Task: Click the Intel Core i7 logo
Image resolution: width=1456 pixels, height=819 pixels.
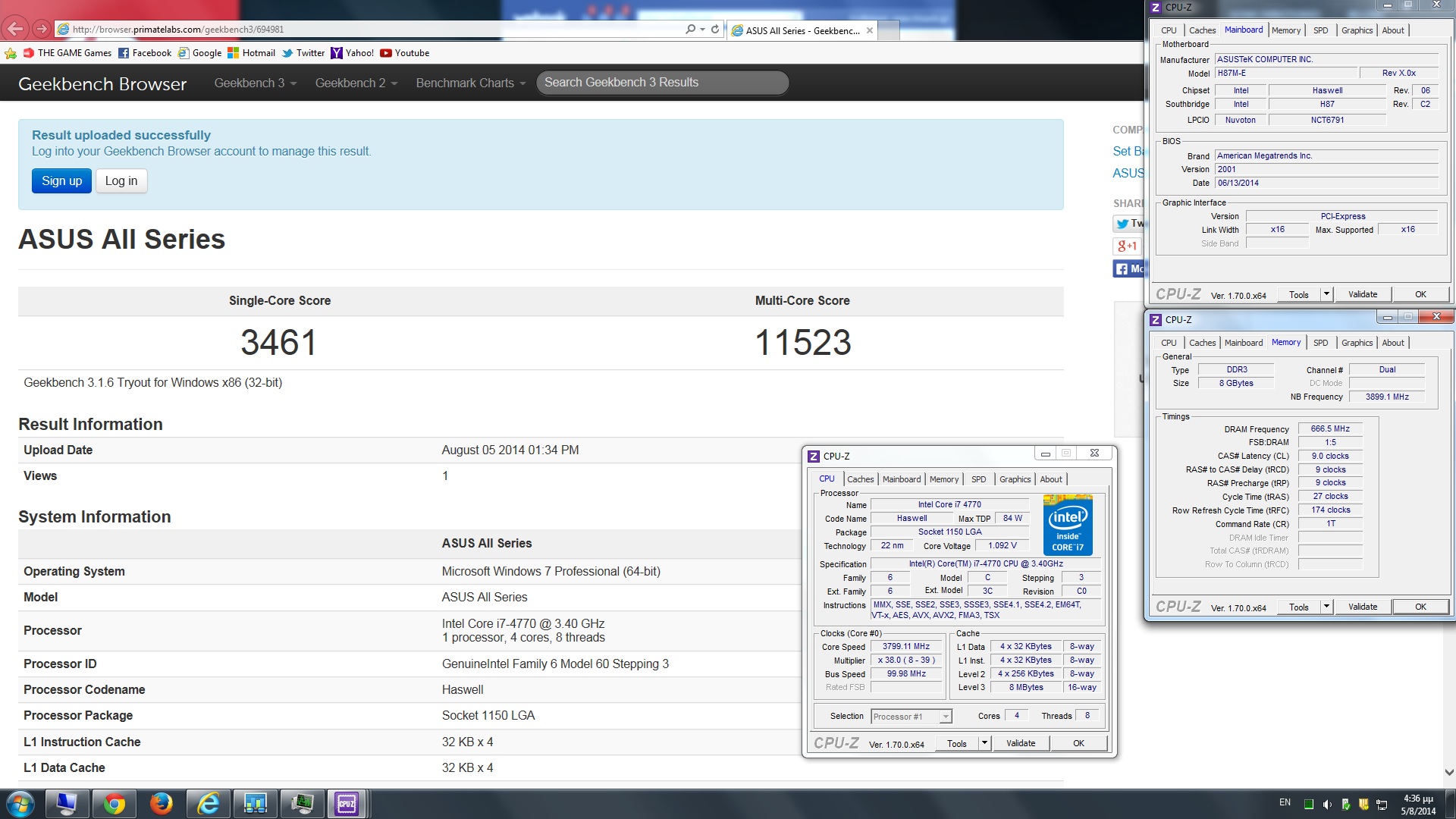Action: click(1068, 525)
